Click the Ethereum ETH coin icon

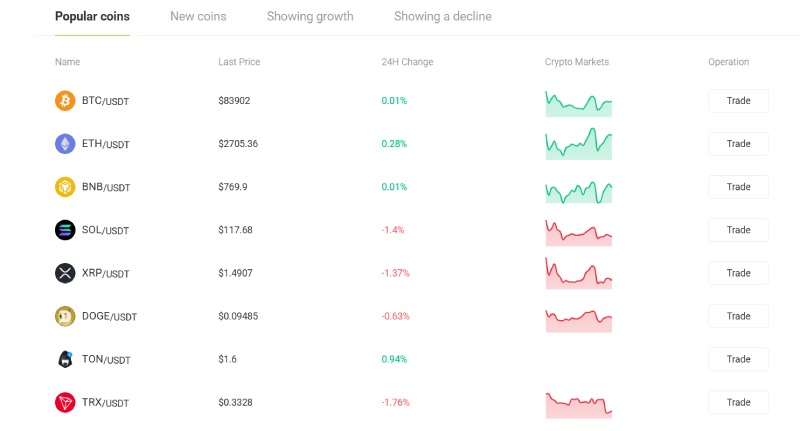65,144
